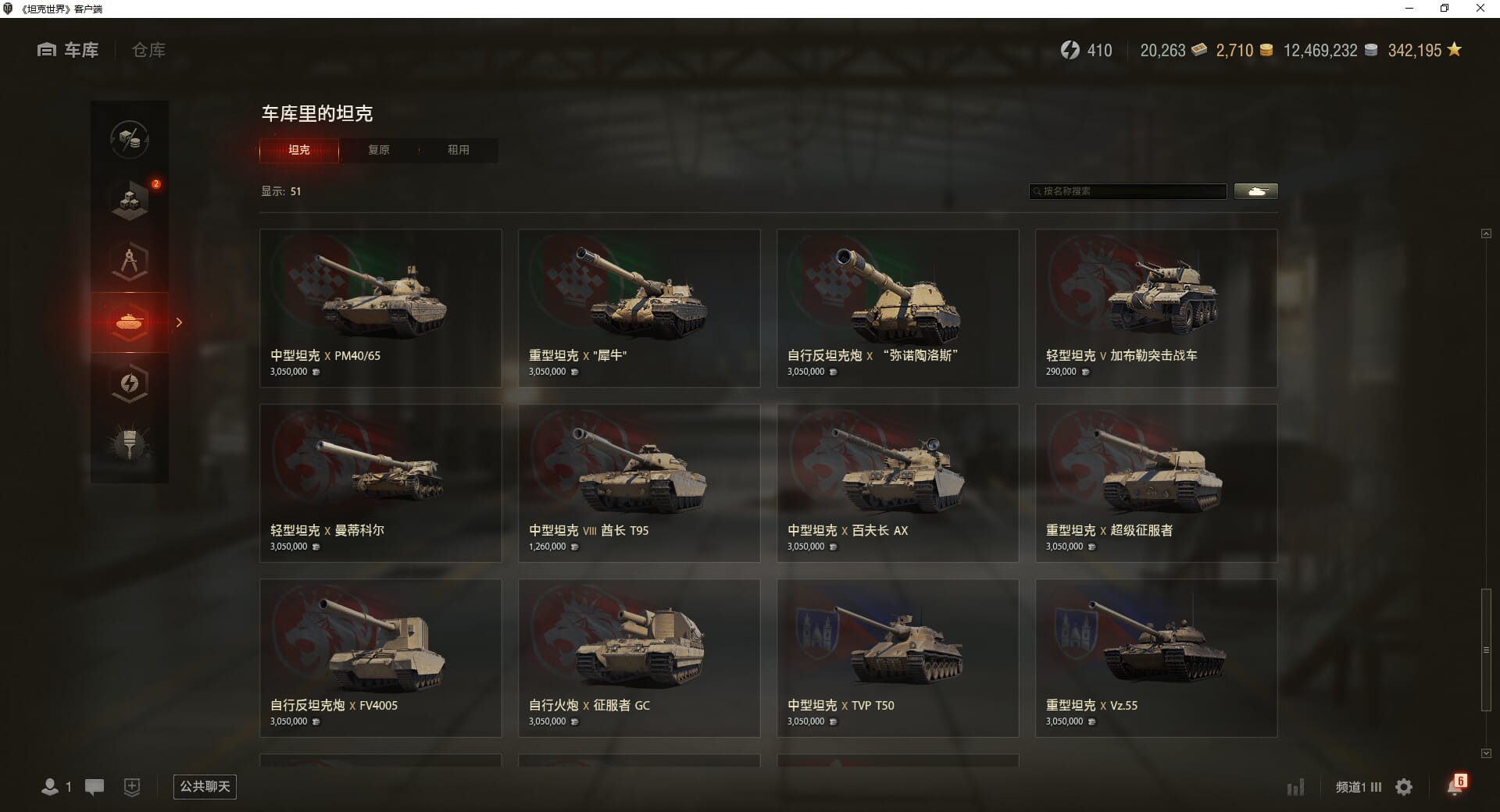Open the notification bell with 6 alerts
This screenshot has height=812, width=1500.
(1455, 785)
